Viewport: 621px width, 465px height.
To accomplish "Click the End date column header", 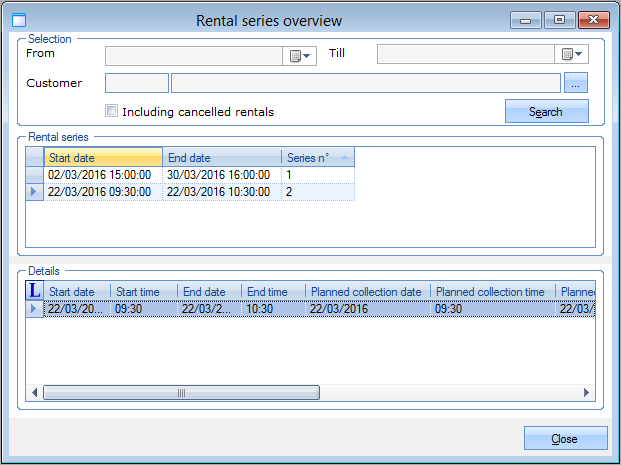I will click(x=222, y=157).
